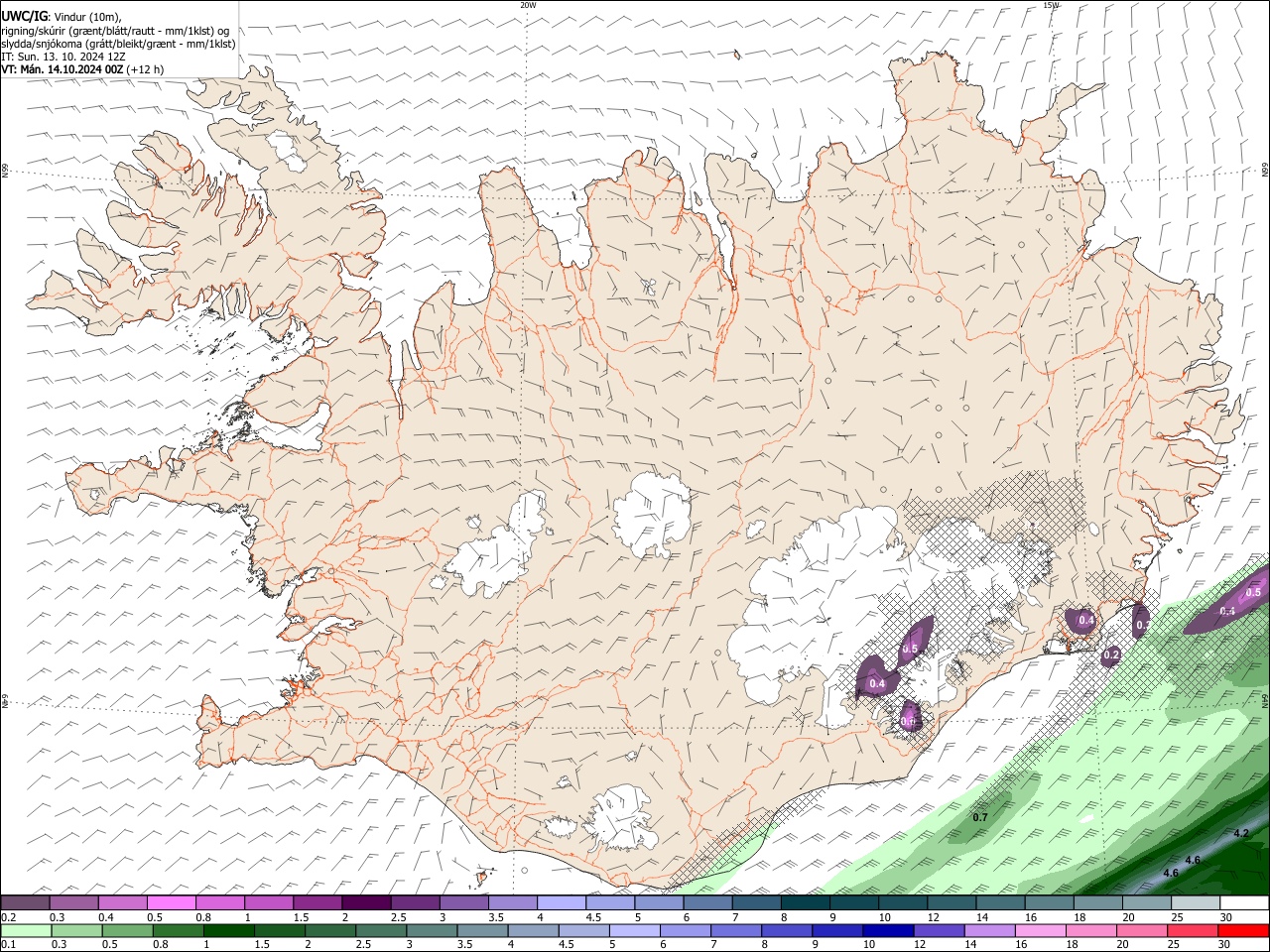This screenshot has height=952, width=1270.
Task: Click the 15W longitude label at the top edge
Action: point(1051,5)
